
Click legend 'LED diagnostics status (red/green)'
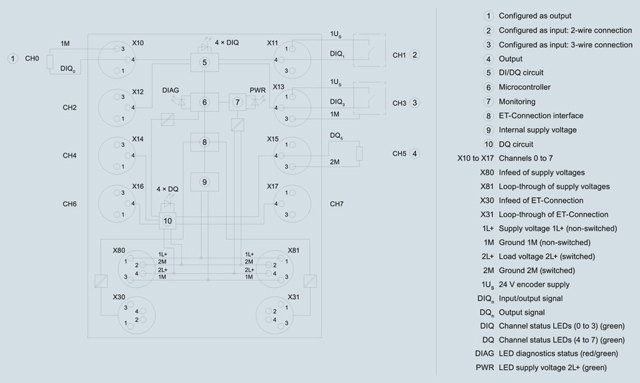click(558, 353)
